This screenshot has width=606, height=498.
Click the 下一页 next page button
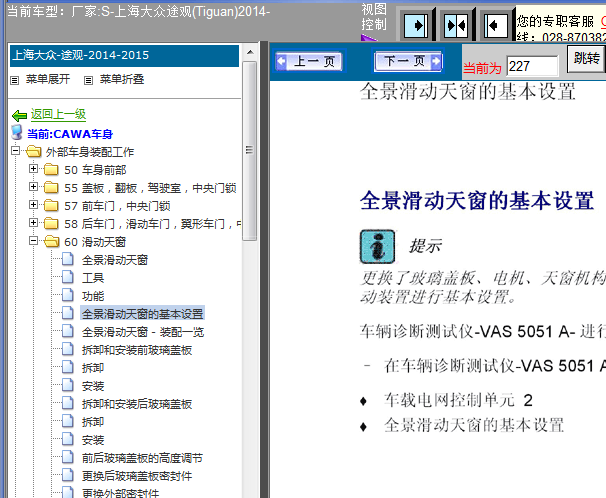click(408, 61)
